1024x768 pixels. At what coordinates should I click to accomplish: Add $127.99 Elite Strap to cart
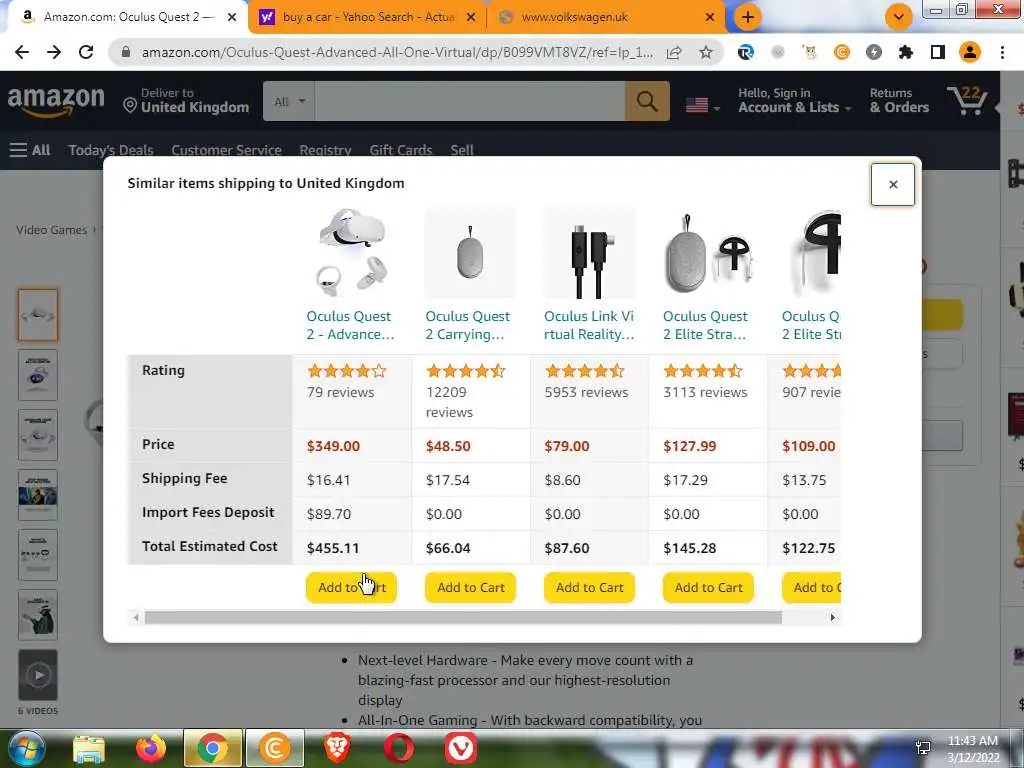pyautogui.click(x=708, y=587)
